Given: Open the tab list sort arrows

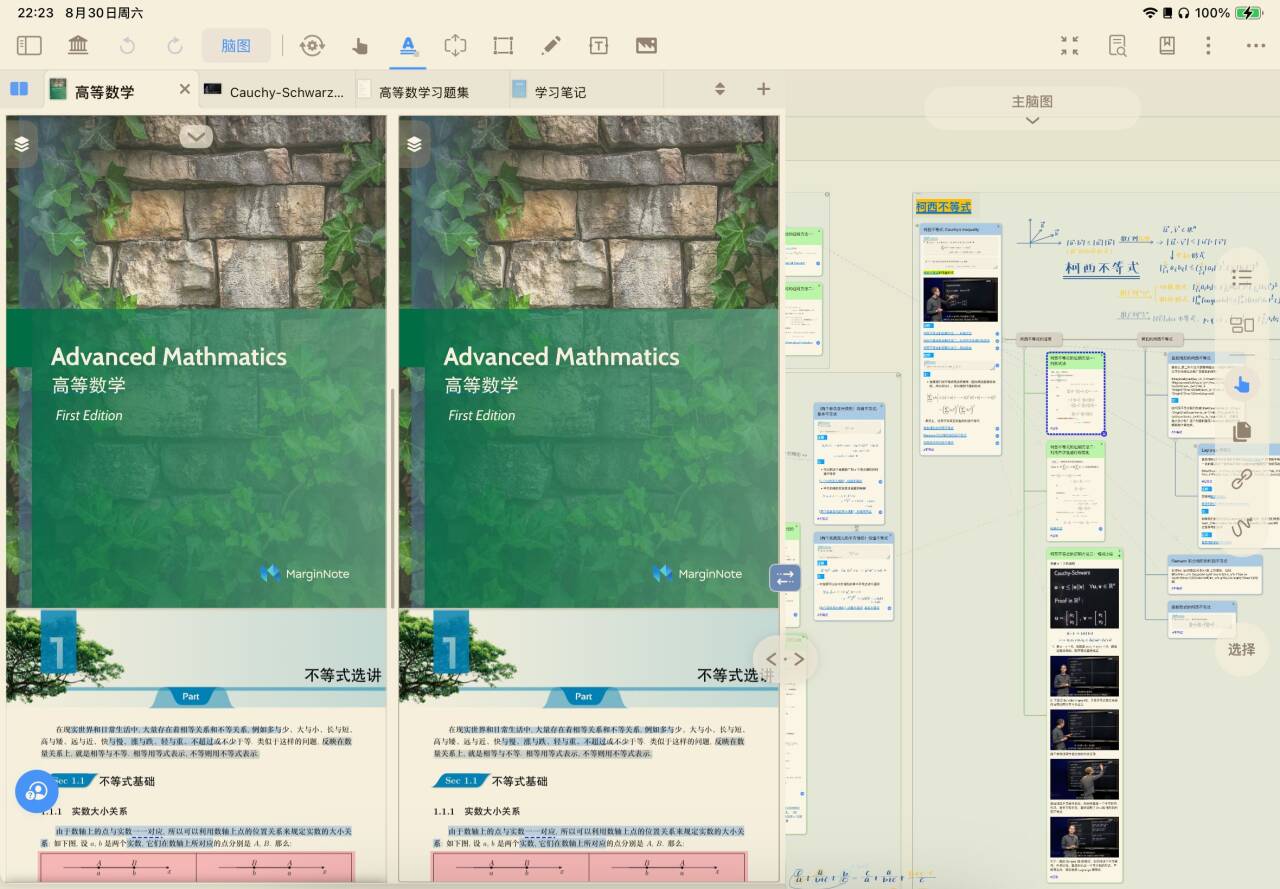Looking at the screenshot, I should (x=719, y=89).
